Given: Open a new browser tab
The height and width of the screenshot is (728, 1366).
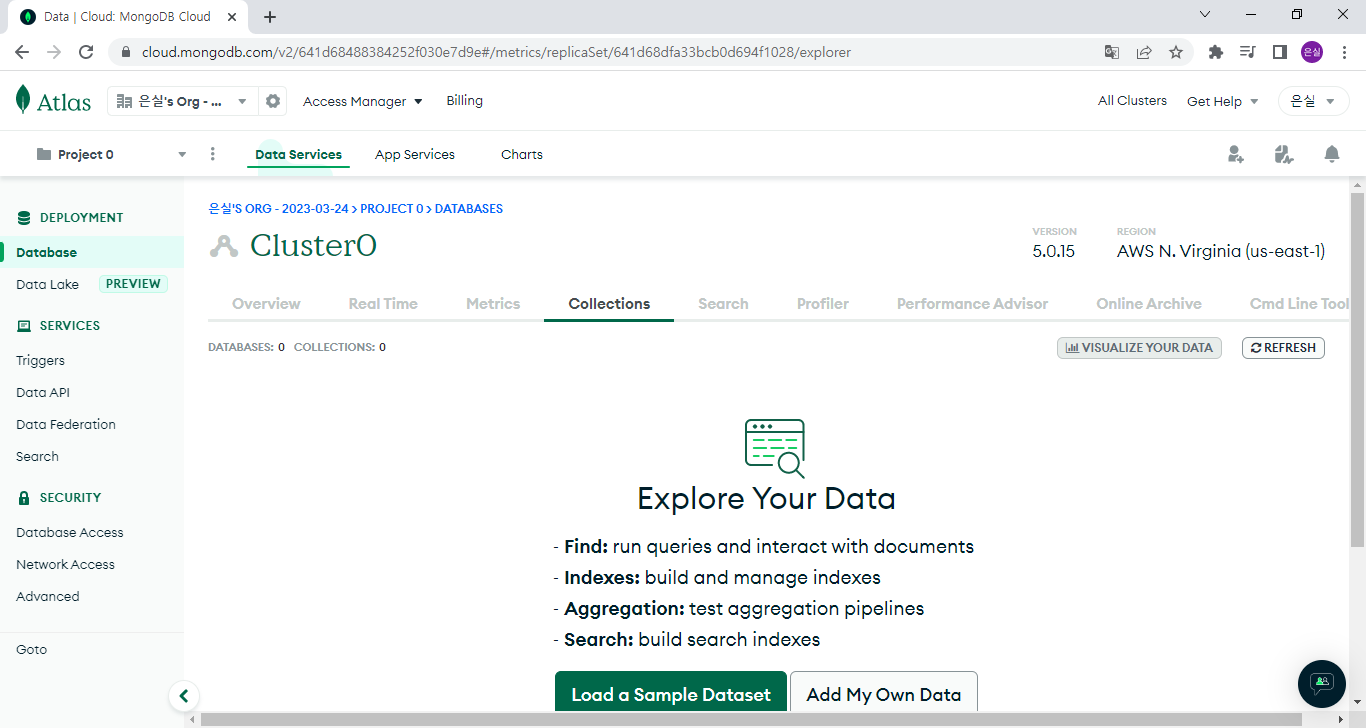Looking at the screenshot, I should coord(270,17).
